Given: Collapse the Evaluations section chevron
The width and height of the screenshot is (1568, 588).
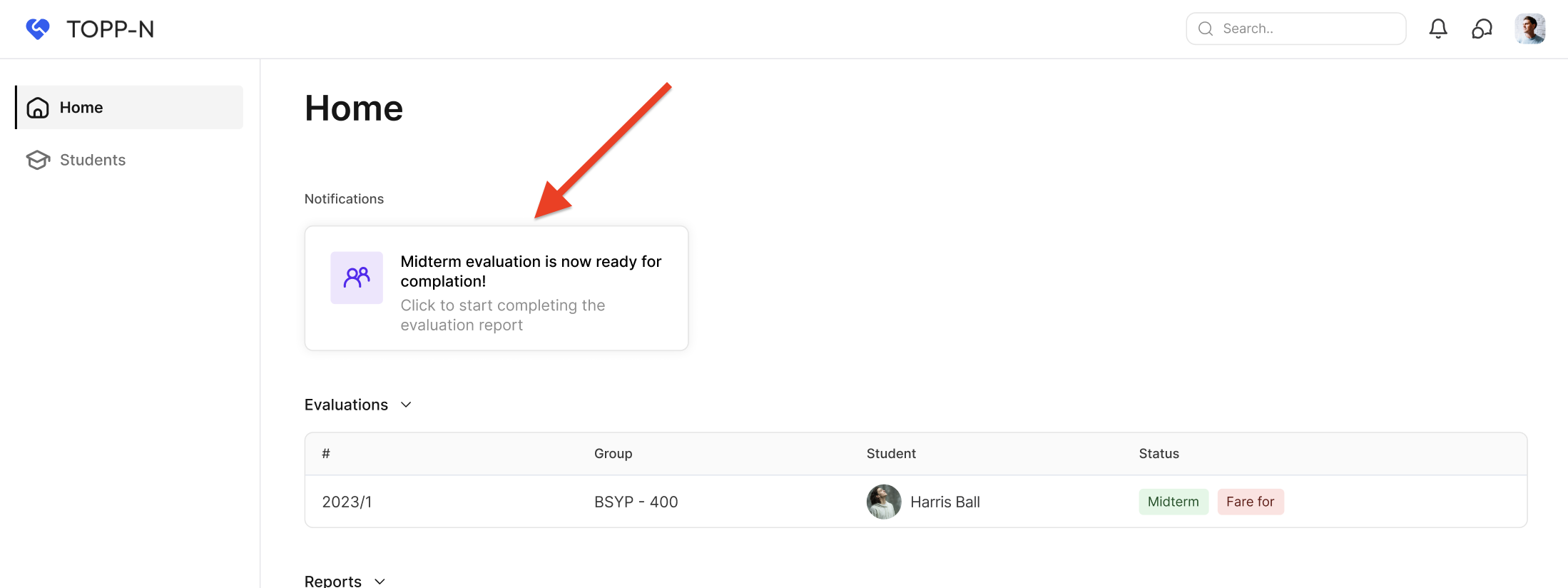Looking at the screenshot, I should (x=406, y=405).
